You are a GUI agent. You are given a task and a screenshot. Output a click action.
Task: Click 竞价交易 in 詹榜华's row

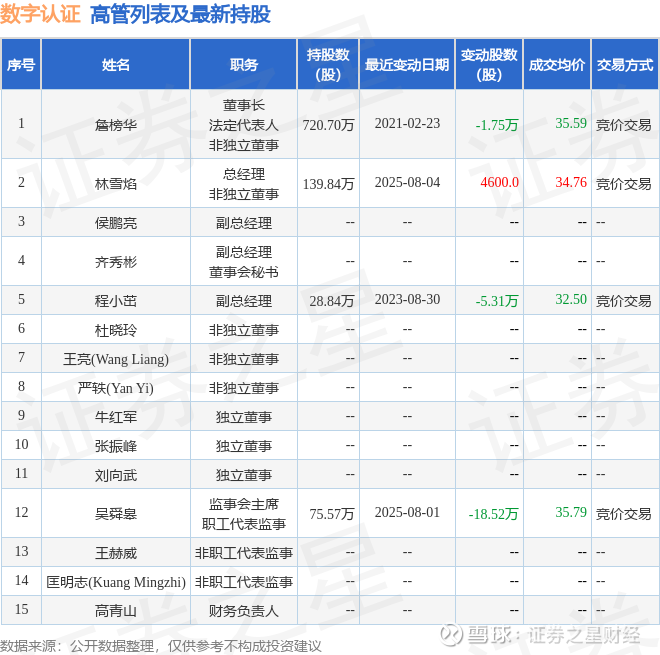pos(623,125)
